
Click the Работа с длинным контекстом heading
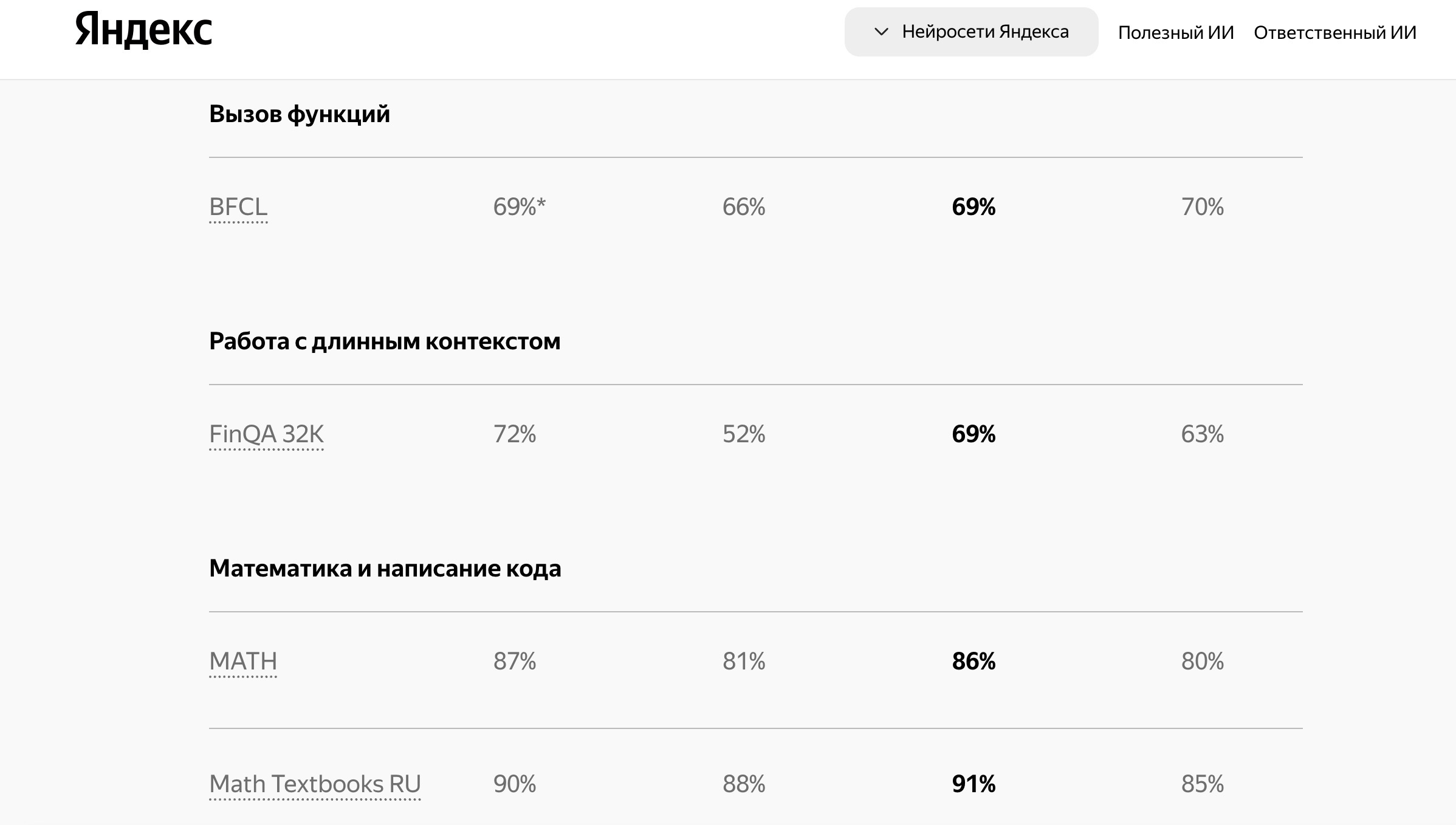385,341
